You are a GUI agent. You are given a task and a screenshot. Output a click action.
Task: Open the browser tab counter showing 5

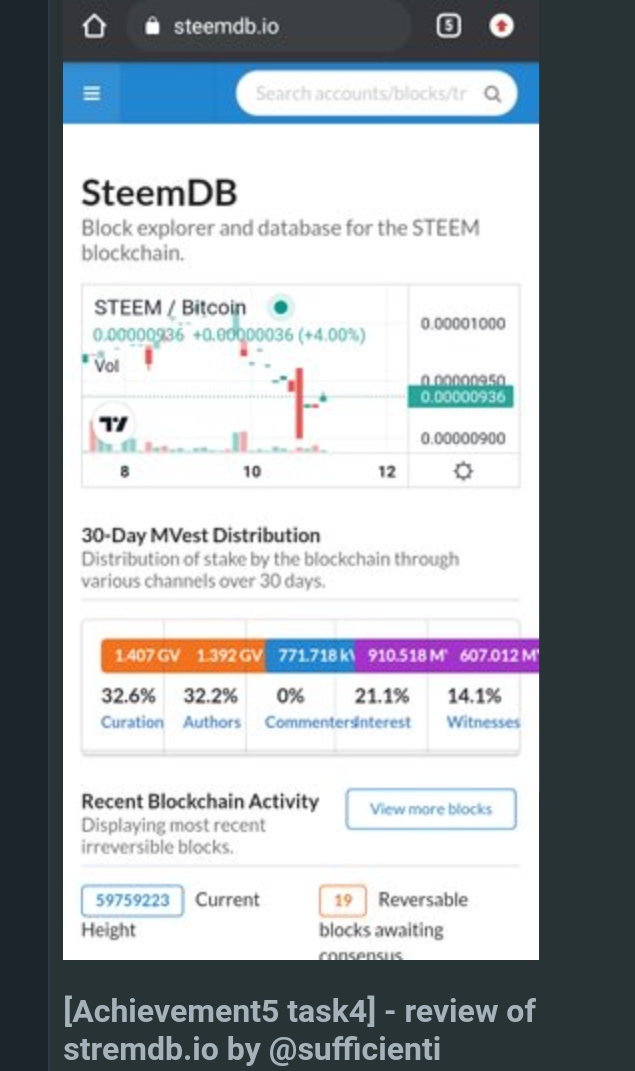448,26
